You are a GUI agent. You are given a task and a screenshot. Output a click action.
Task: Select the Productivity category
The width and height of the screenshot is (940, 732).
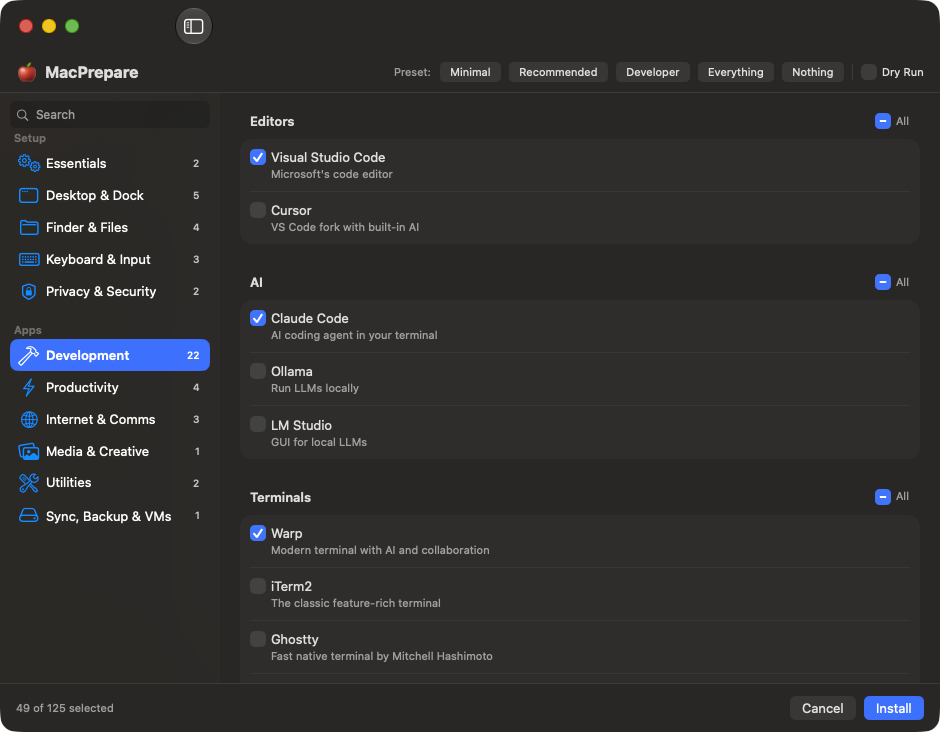[x=110, y=387]
